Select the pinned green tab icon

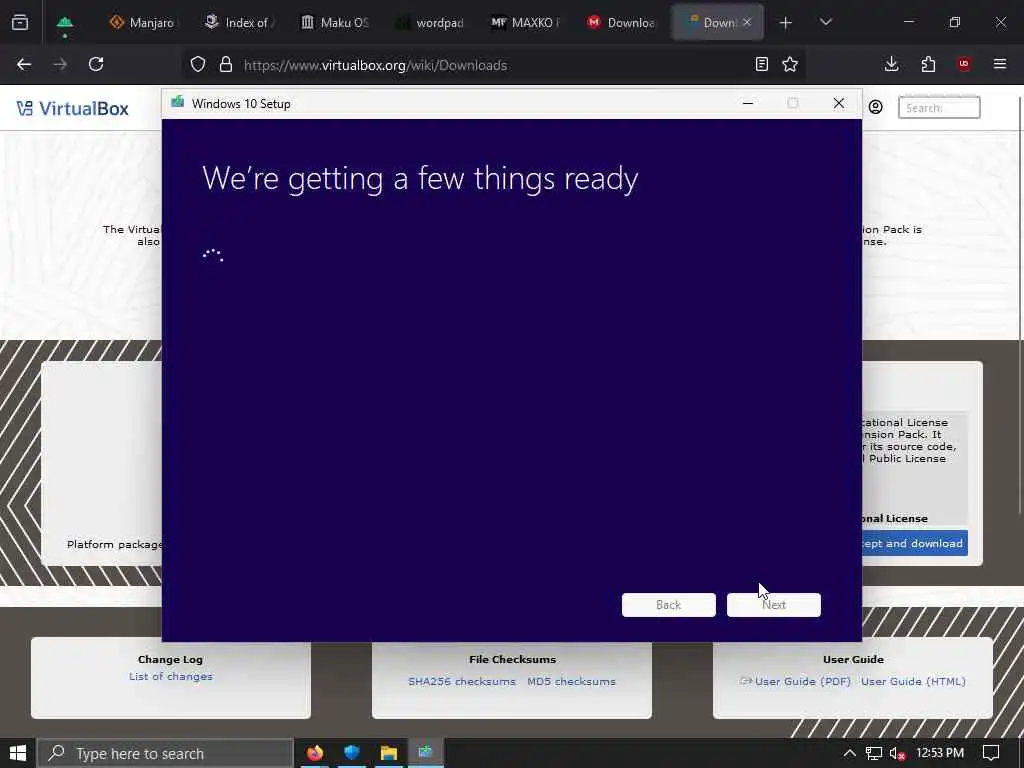pos(65,23)
